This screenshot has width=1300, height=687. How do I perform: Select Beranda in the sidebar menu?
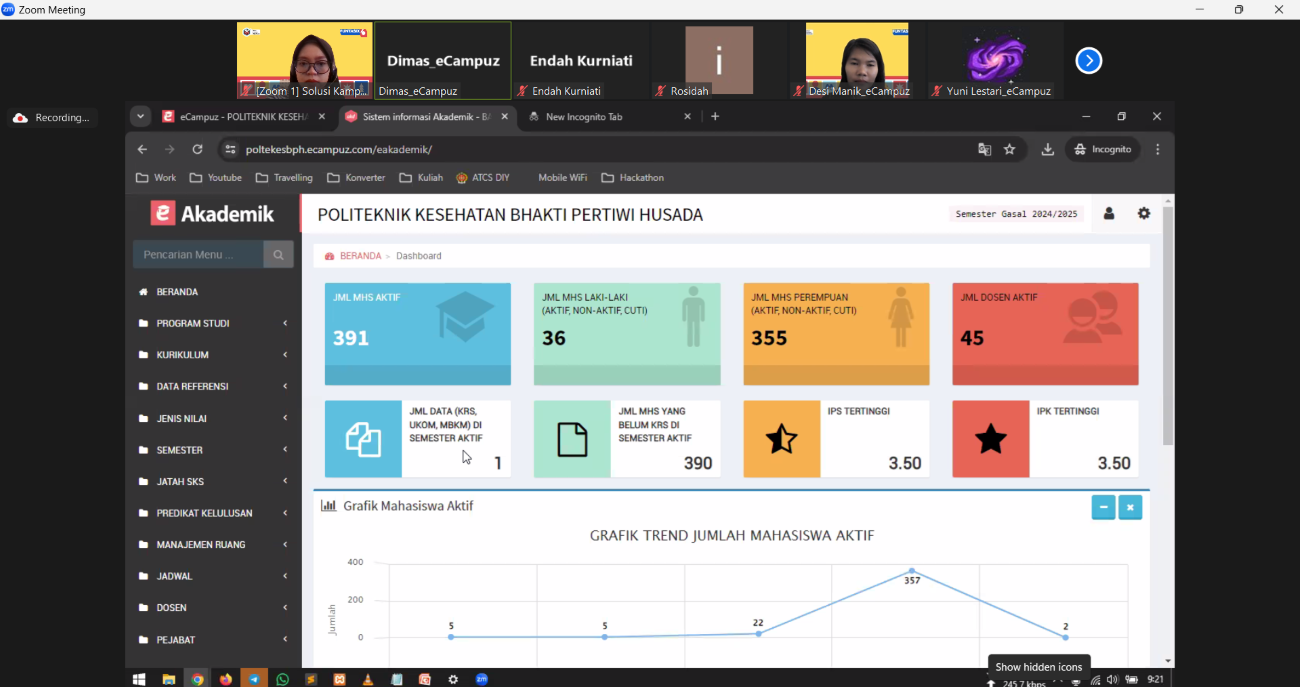(x=177, y=292)
